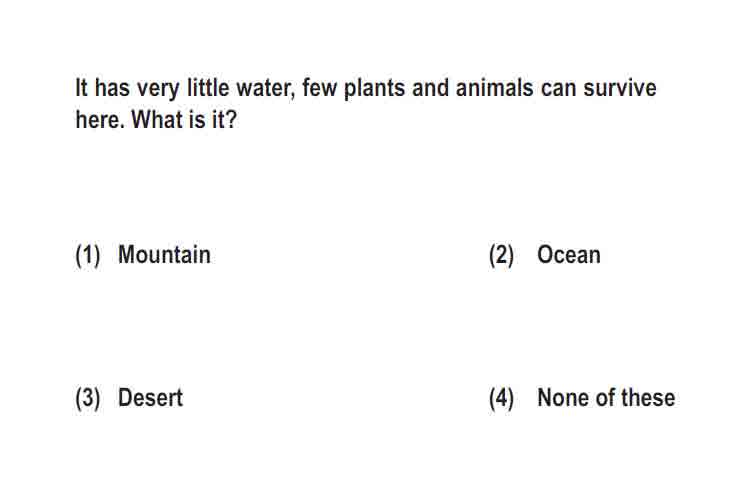Image resolution: width=750 pixels, height=500 pixels.
Task: Select the Mountain answer option
Action: (x=164, y=255)
